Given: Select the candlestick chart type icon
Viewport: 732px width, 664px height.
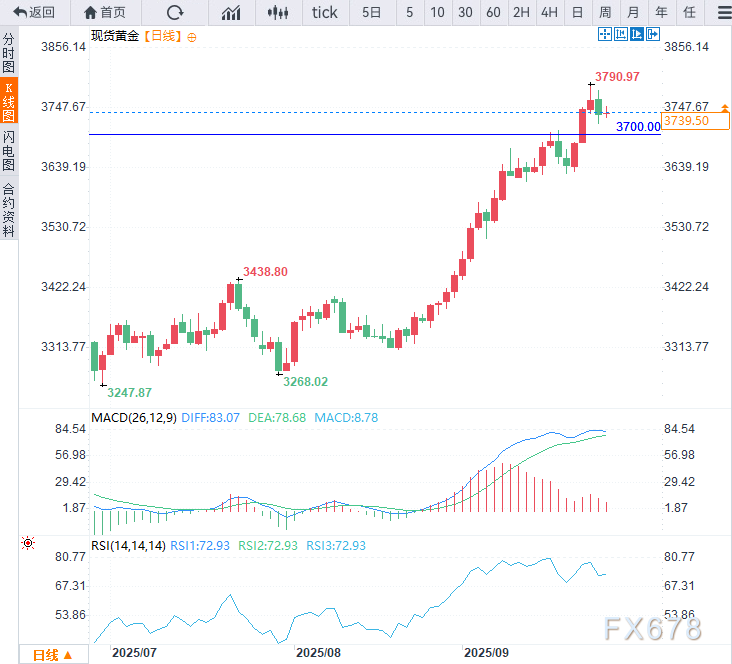Looking at the screenshot, I should [278, 12].
